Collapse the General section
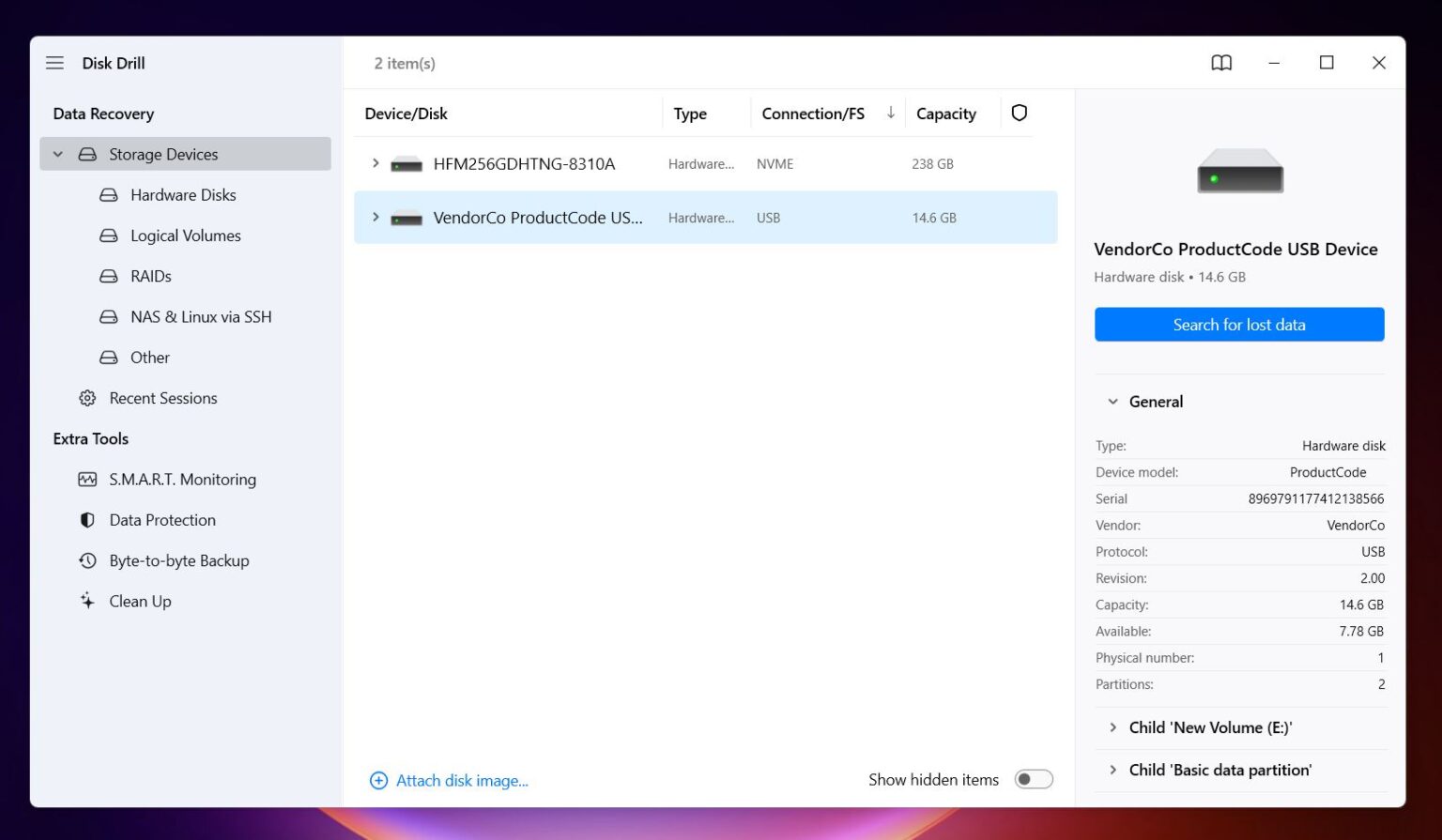 click(x=1113, y=401)
